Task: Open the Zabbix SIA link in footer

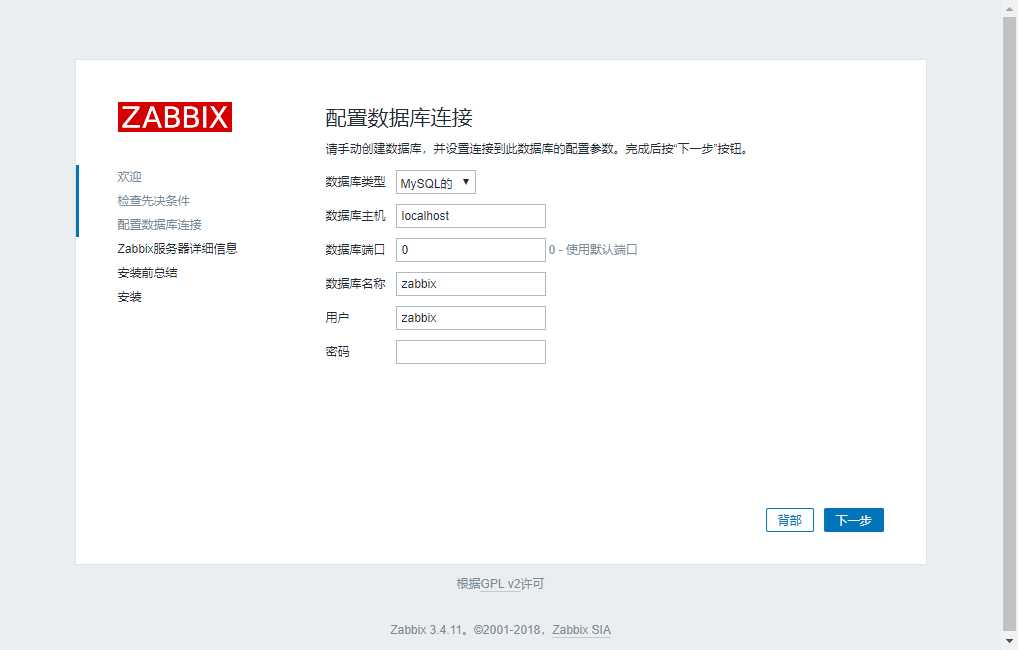Action: (x=581, y=630)
